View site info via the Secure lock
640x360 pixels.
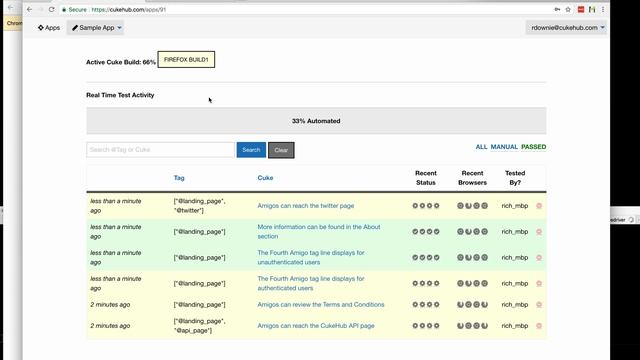[x=74, y=9]
